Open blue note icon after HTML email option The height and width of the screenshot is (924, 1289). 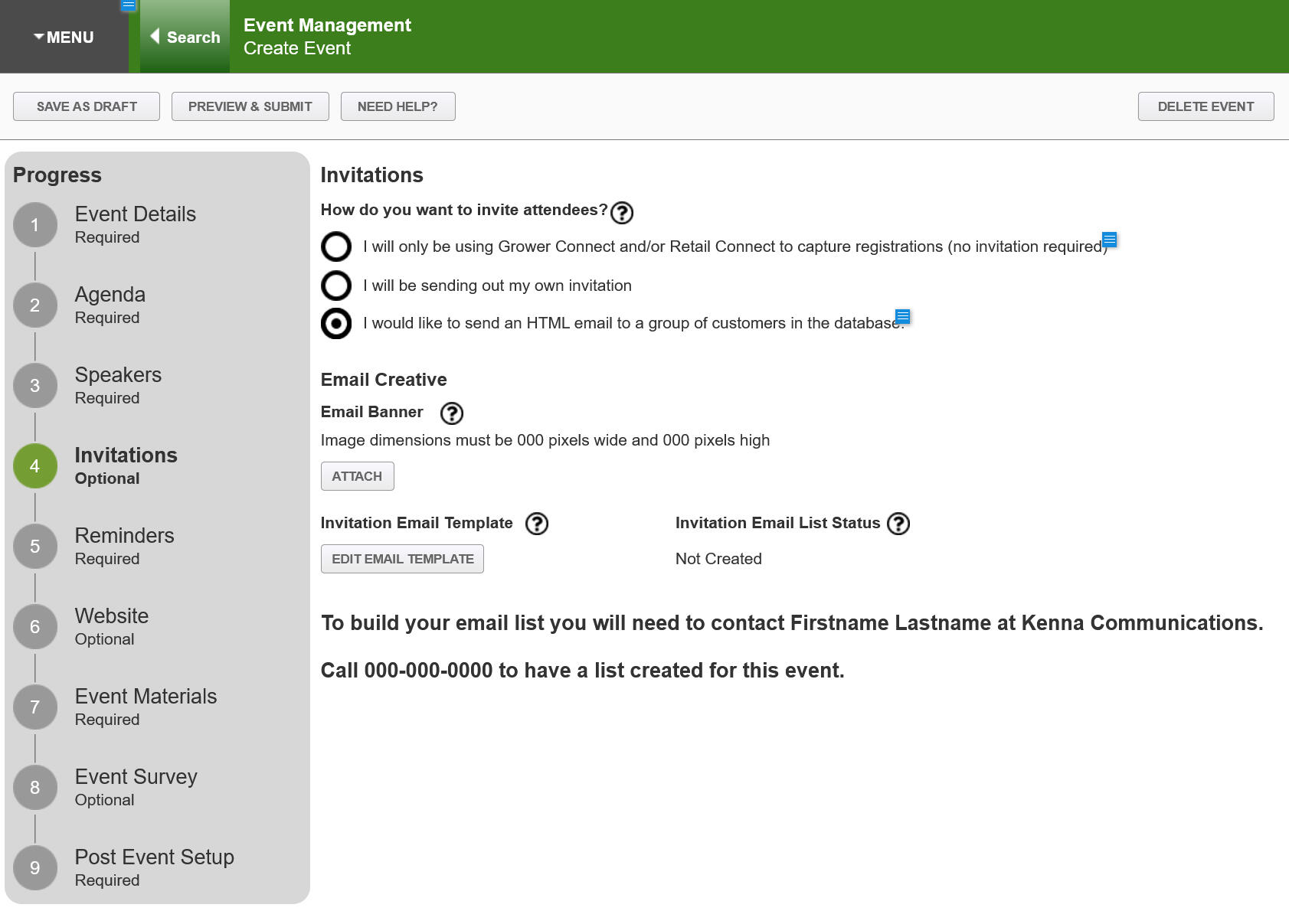902,316
